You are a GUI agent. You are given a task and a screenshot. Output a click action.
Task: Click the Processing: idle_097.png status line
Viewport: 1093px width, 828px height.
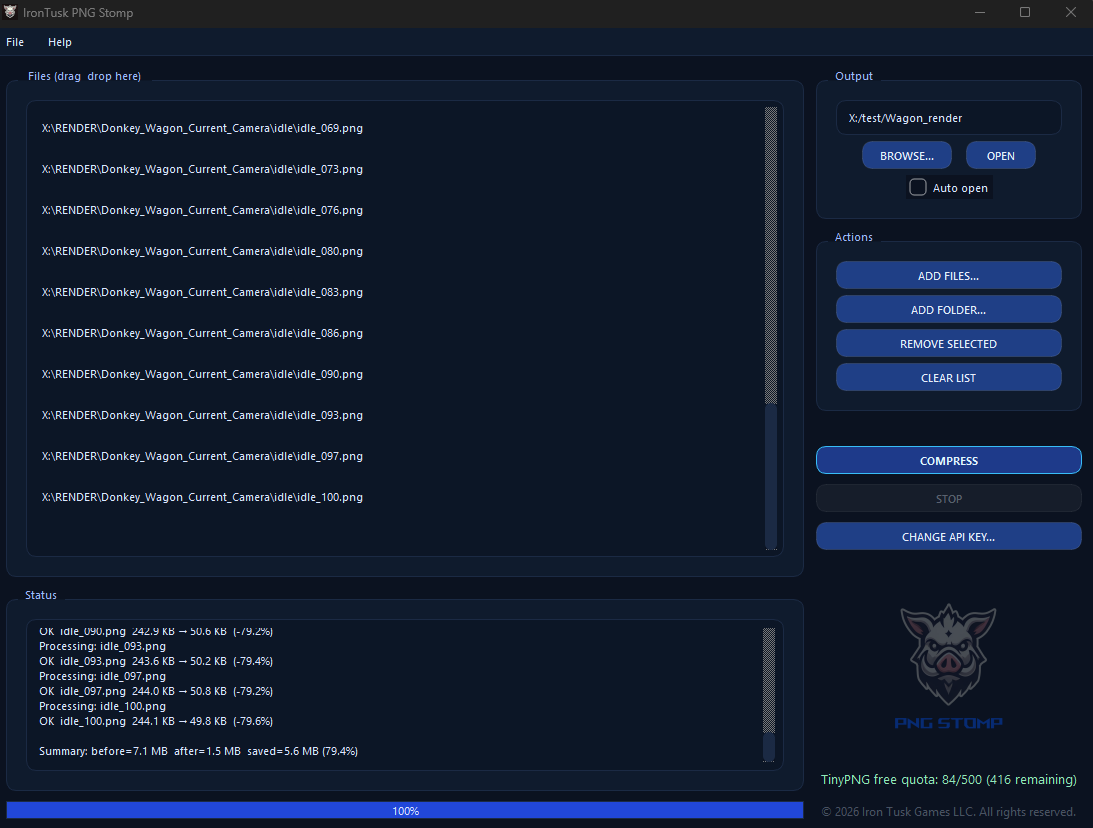click(102, 676)
